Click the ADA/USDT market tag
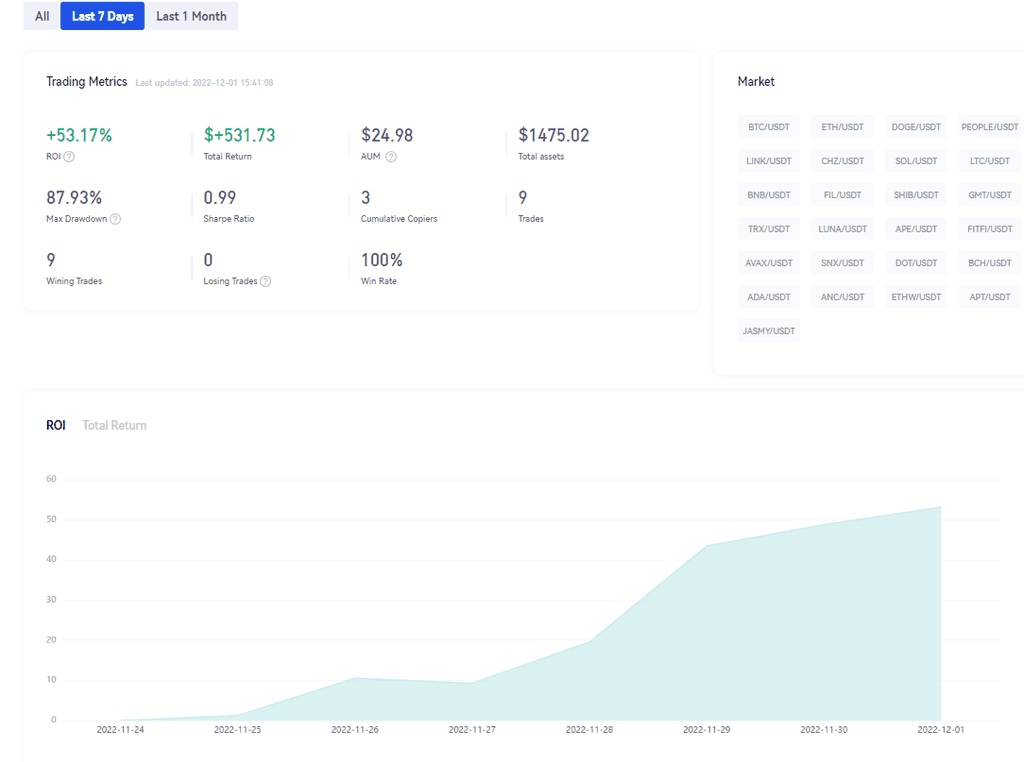 point(769,297)
